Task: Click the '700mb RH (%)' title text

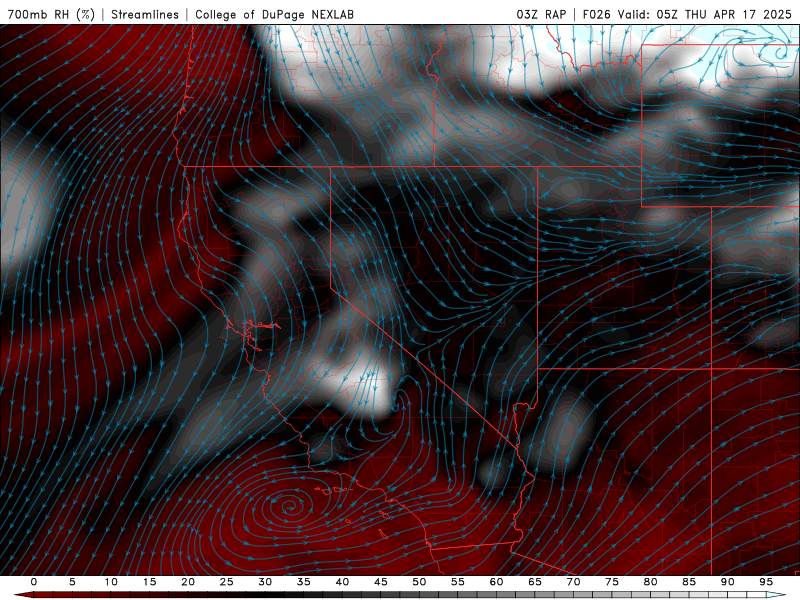Action: click(x=51, y=14)
